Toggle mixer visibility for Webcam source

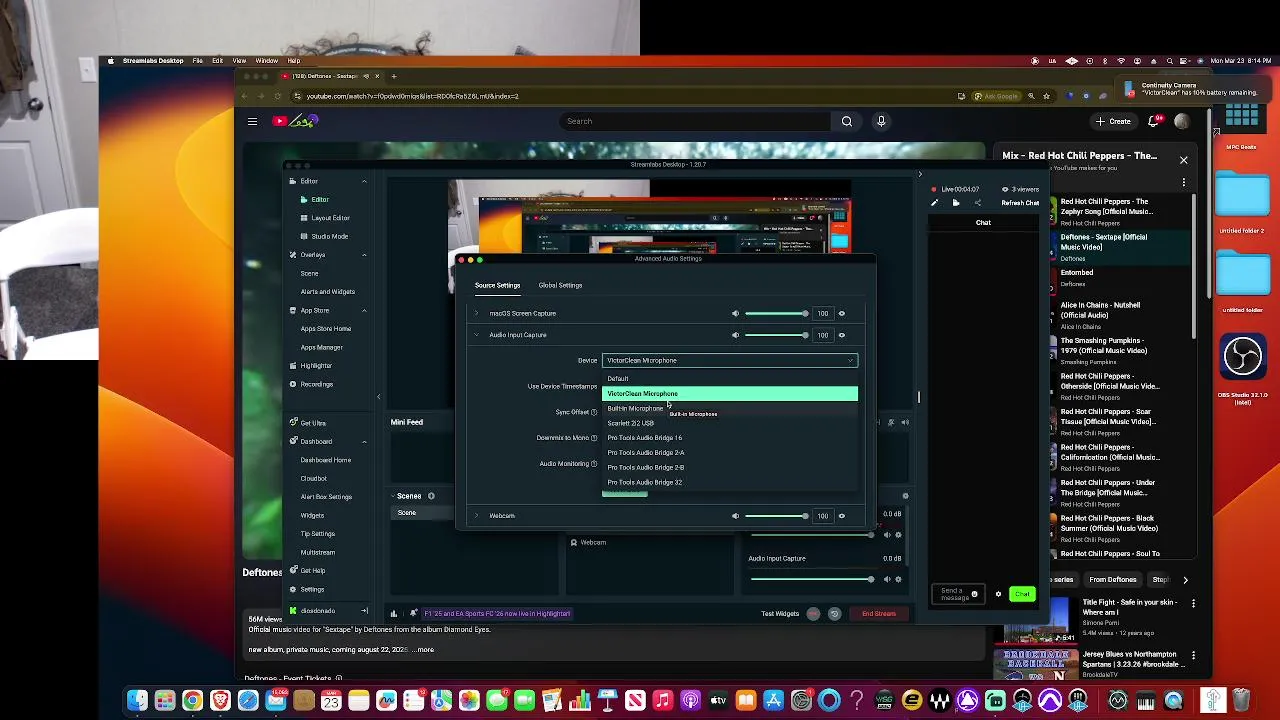pyautogui.click(x=841, y=516)
